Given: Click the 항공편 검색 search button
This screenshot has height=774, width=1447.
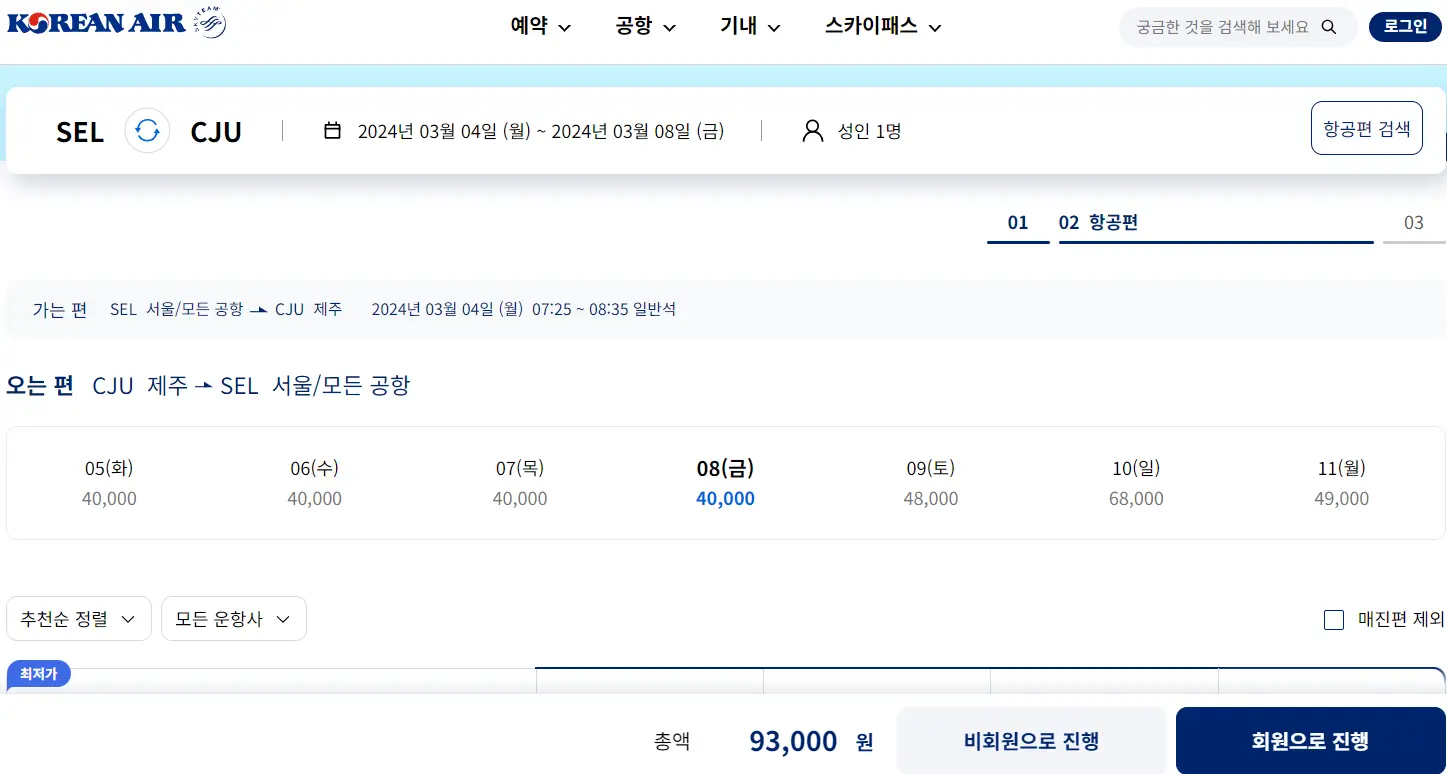Looking at the screenshot, I should (x=1366, y=127).
